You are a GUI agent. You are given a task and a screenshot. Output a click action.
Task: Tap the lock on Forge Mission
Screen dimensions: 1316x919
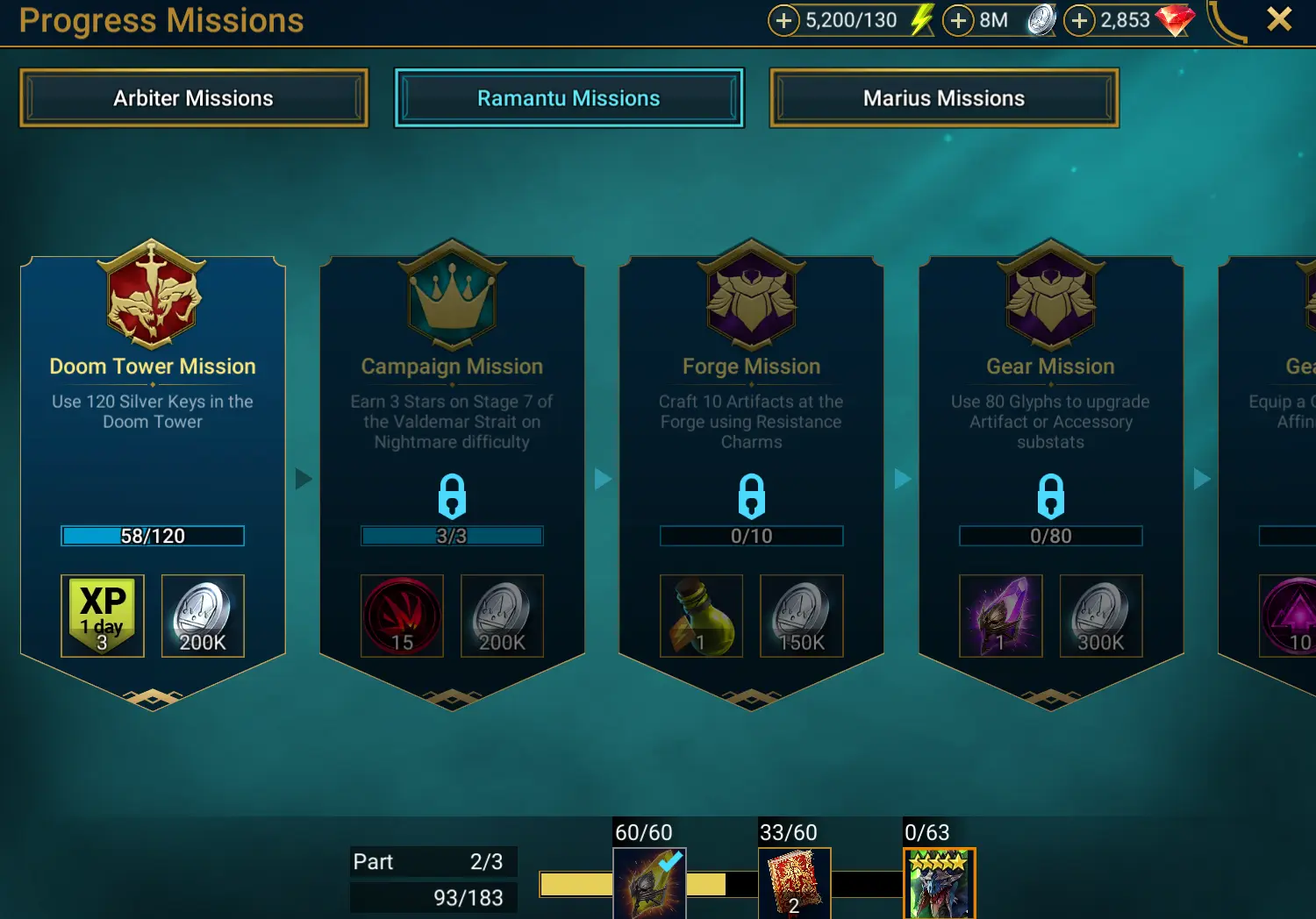(x=752, y=496)
